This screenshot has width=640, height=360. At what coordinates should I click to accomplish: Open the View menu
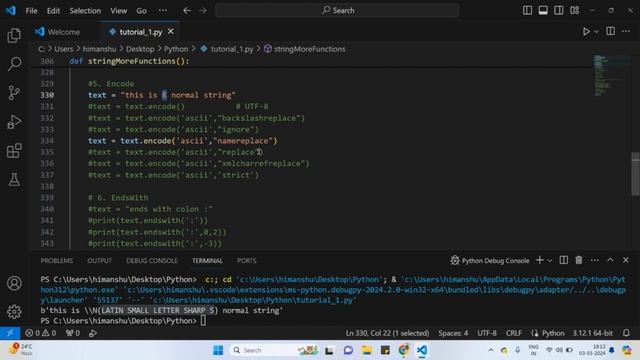click(x=118, y=11)
